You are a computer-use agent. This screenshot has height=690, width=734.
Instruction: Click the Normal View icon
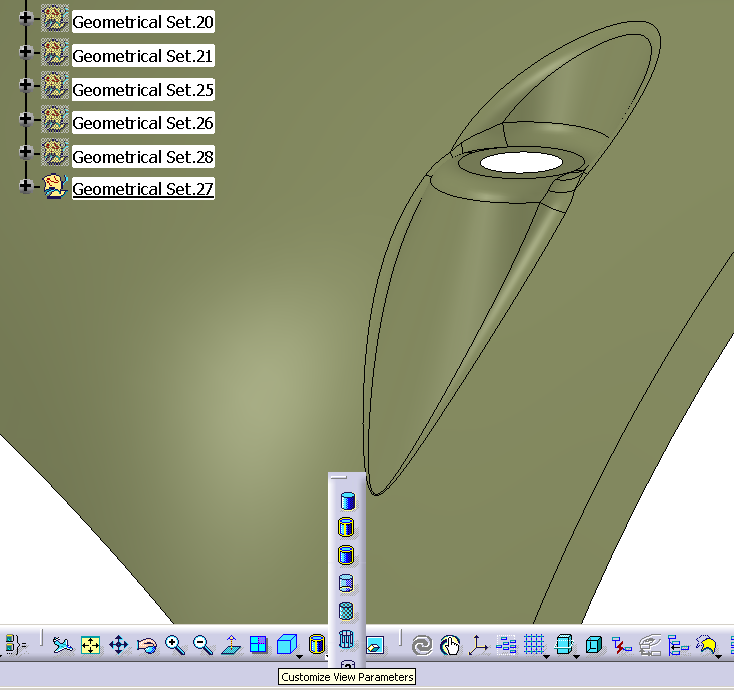point(231,645)
